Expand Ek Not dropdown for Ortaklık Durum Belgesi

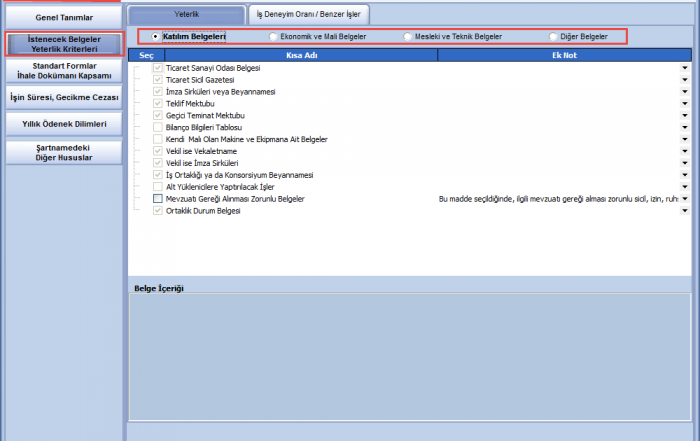pyautogui.click(x=685, y=211)
